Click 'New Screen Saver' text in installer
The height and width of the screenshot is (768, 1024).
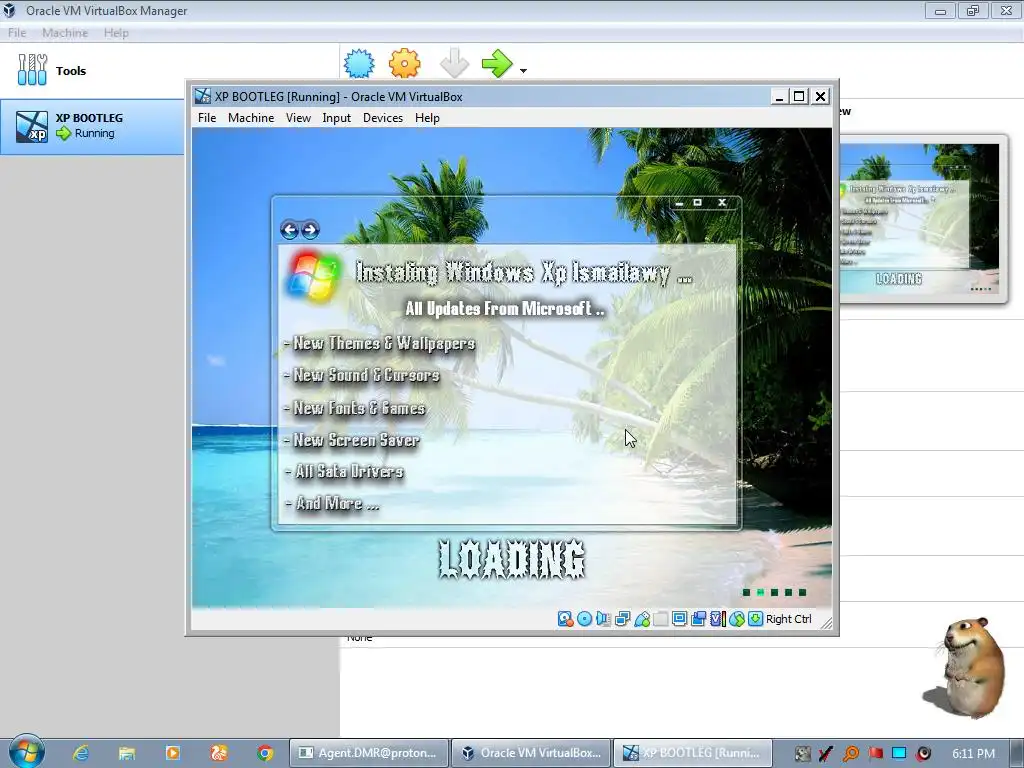coord(356,440)
